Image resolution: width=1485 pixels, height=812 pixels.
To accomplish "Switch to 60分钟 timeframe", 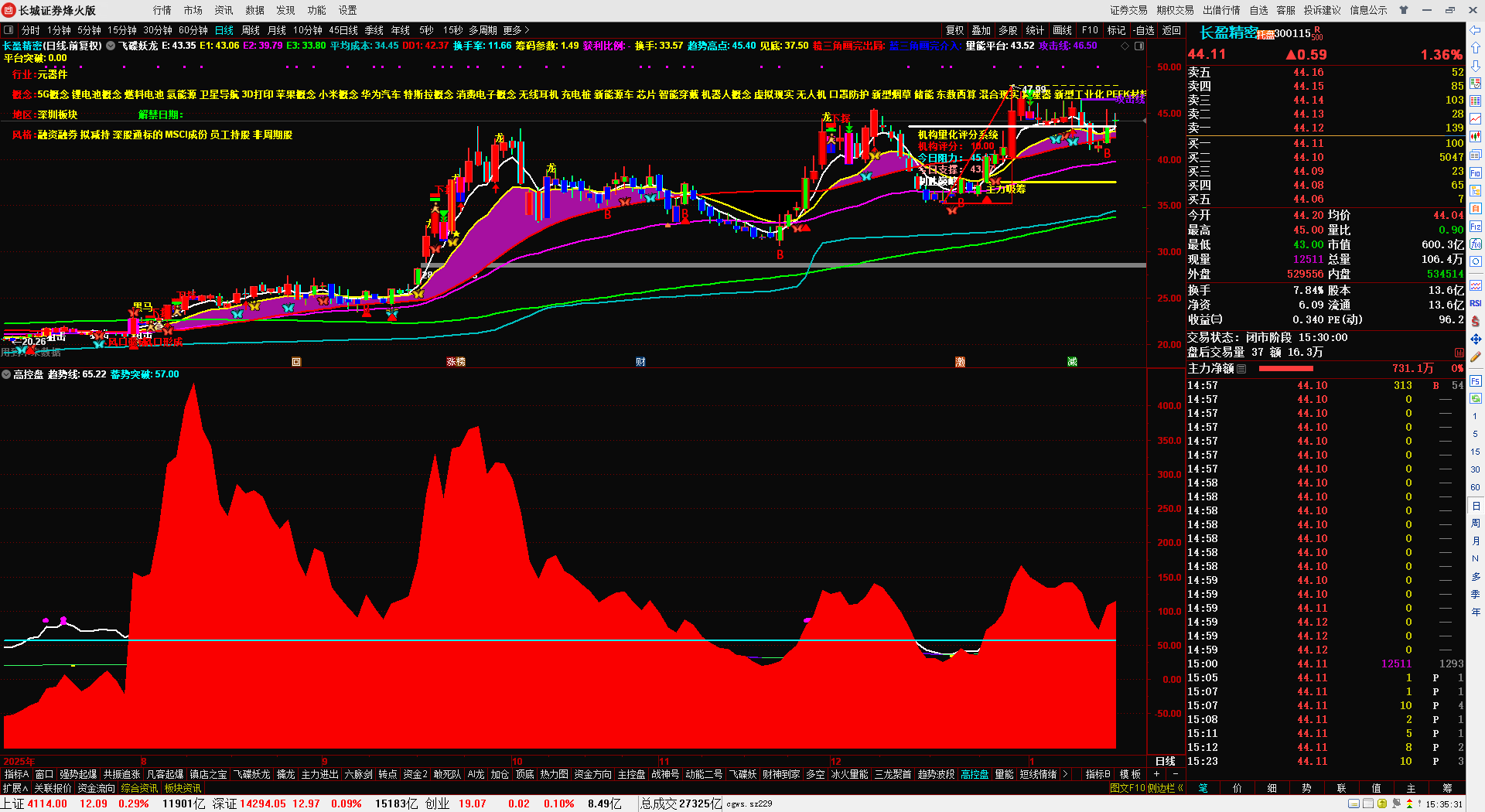I will point(193,30).
